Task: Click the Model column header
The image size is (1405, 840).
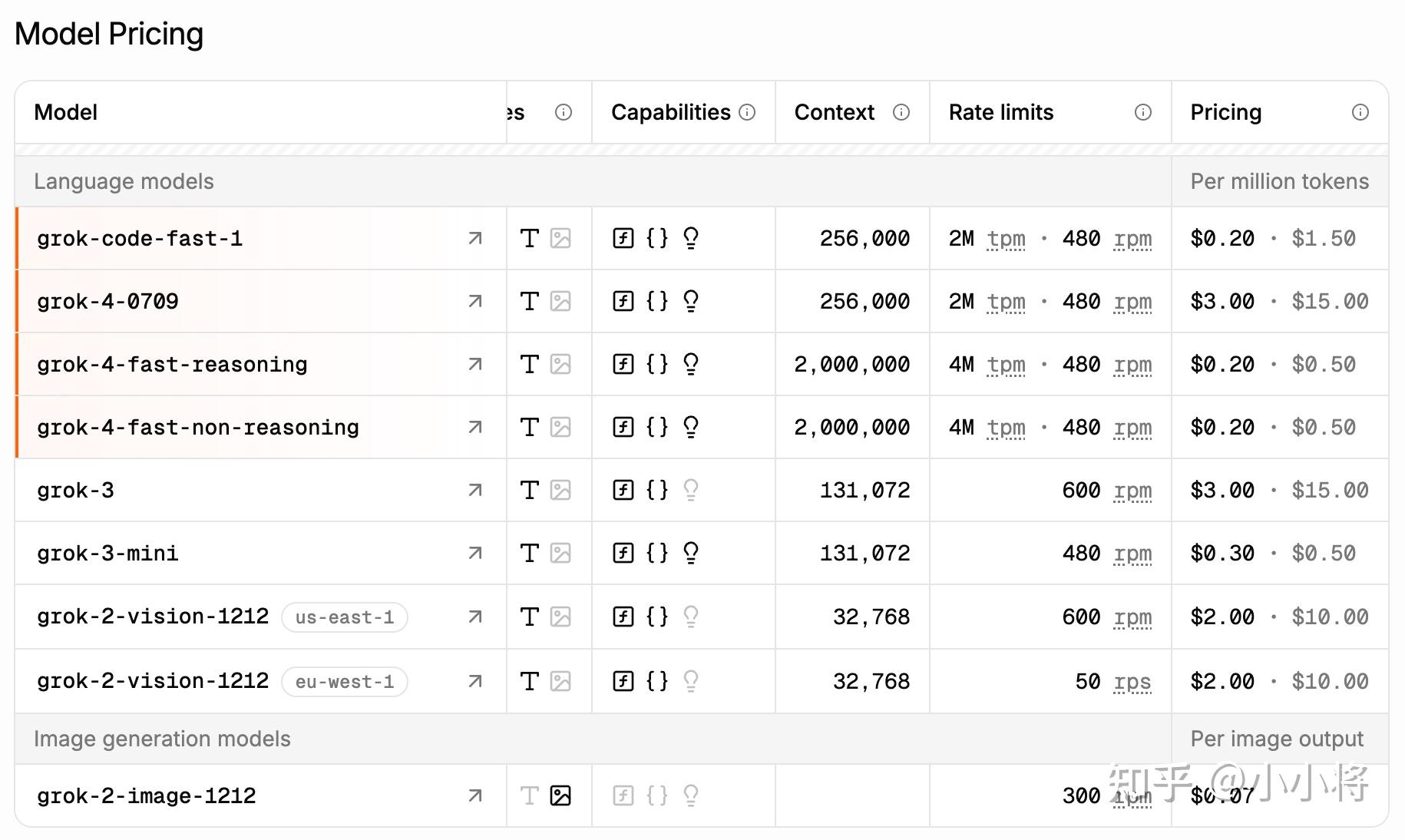Action: (x=66, y=113)
